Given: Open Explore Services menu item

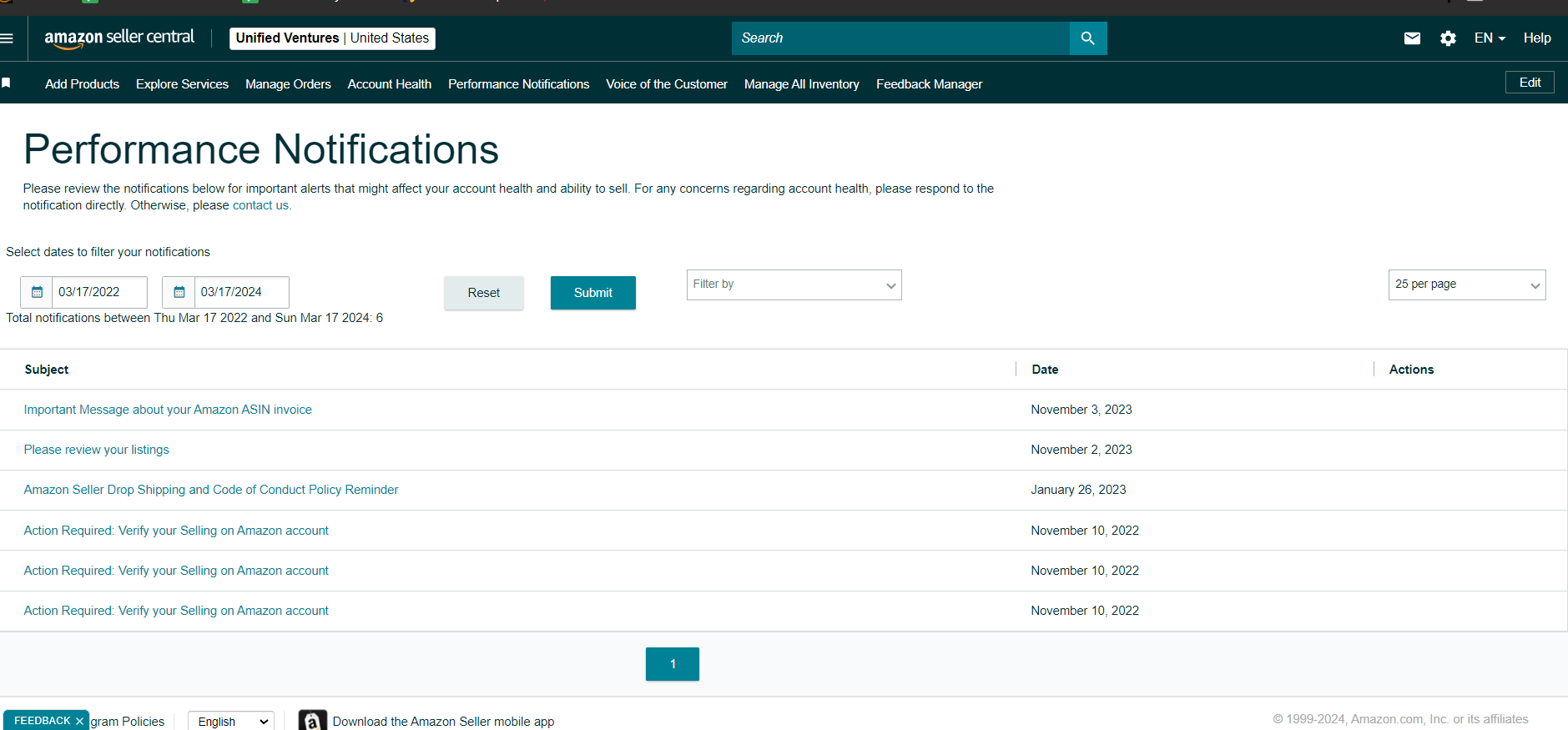Looking at the screenshot, I should tap(182, 84).
